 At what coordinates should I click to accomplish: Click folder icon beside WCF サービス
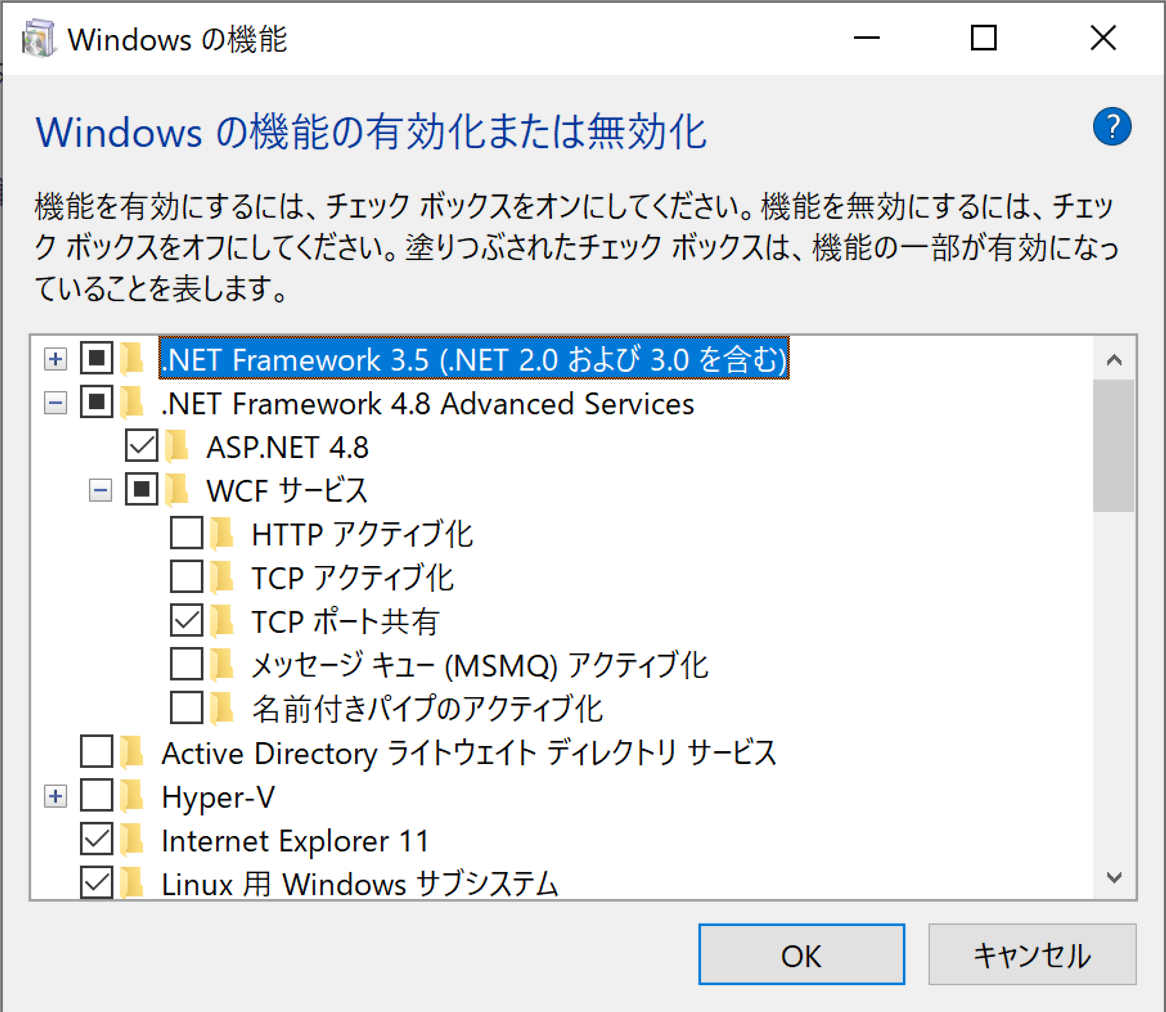178,490
